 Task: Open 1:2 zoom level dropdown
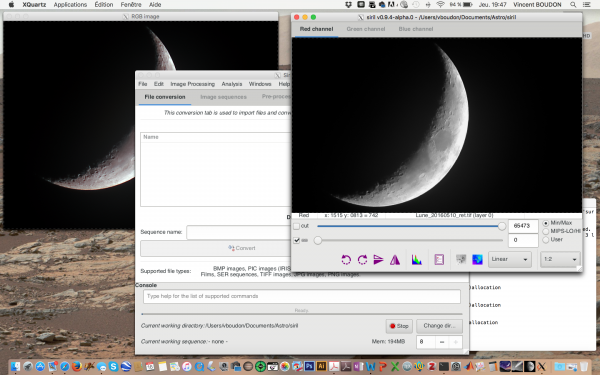(x=560, y=259)
